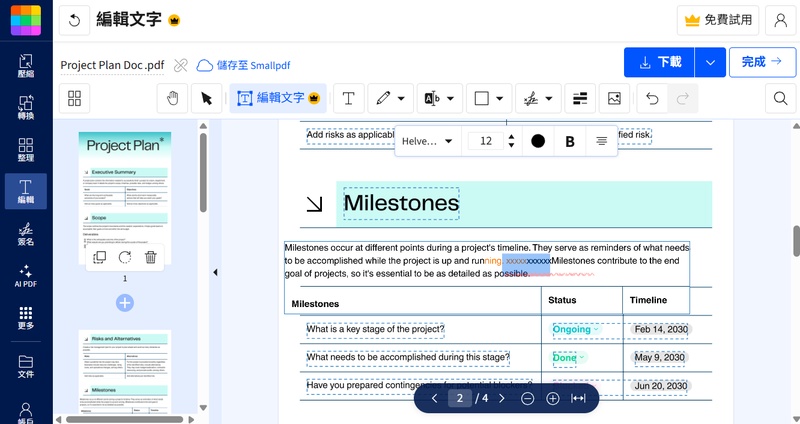Click the Milestones heading text box

pyautogui.click(x=402, y=203)
